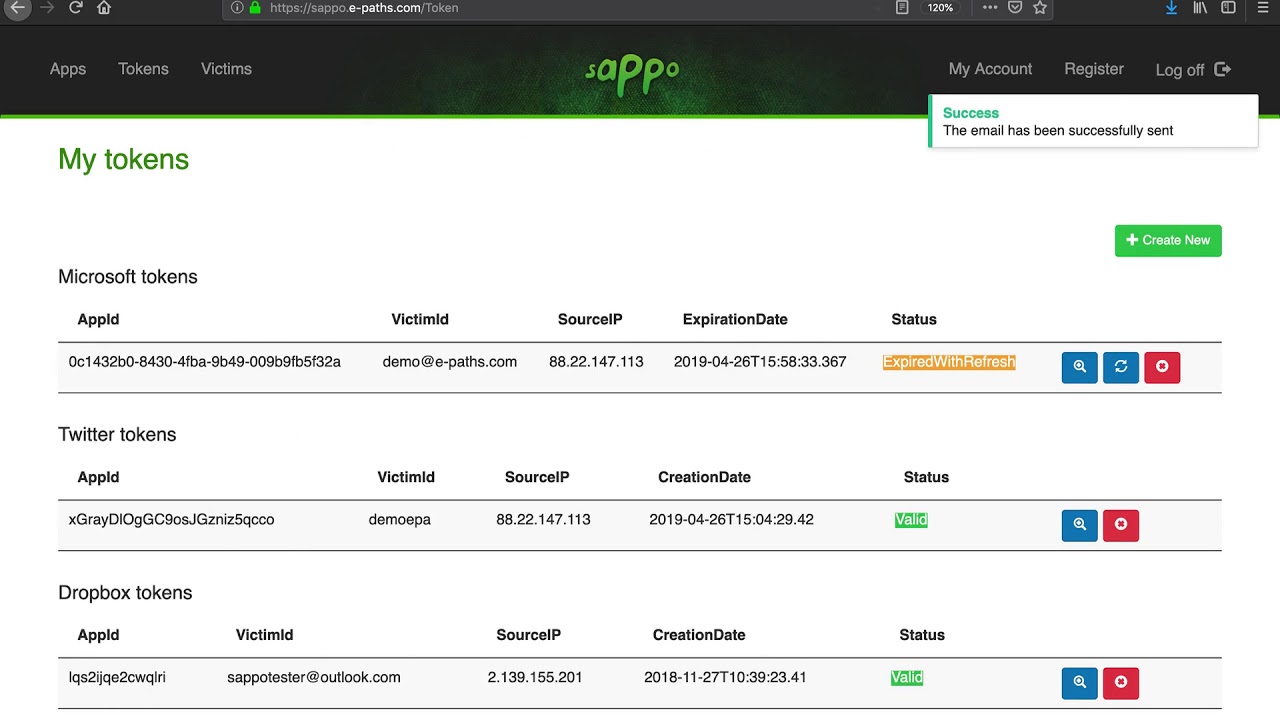Viewport: 1280px width, 720px height.
Task: Select creation date 2019-04-26T15:04:29.42
Action: point(731,520)
